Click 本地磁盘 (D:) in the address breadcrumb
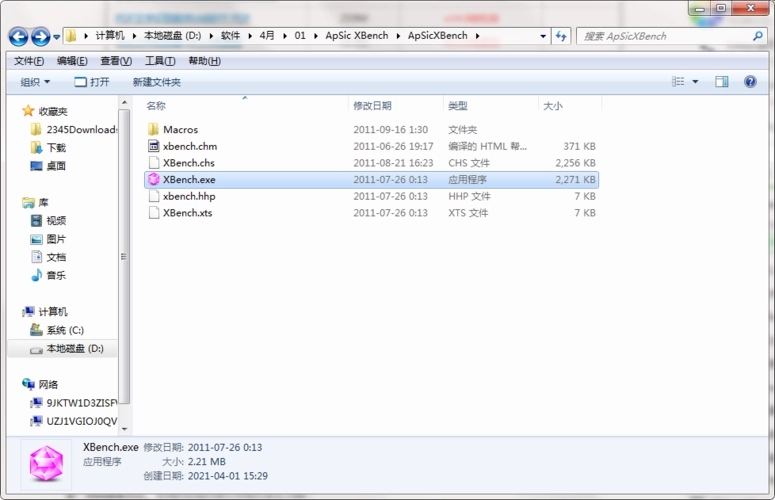 tap(172, 36)
